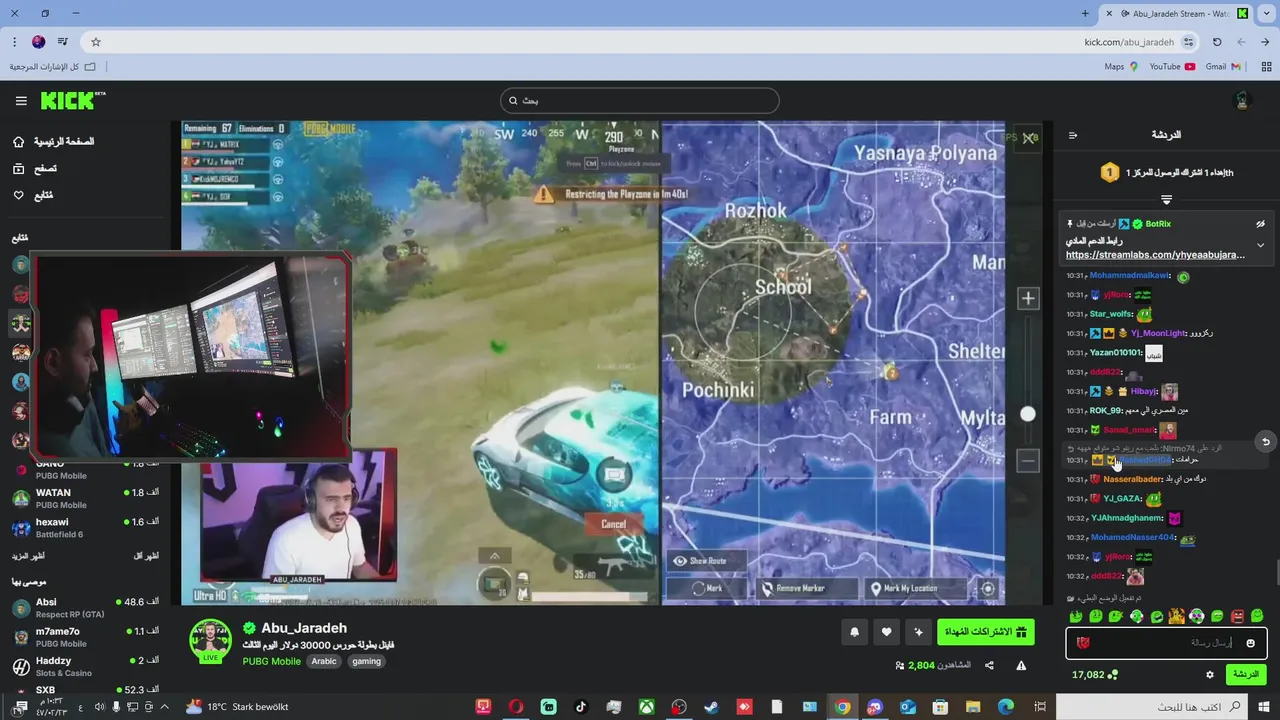This screenshot has height=720, width=1280.
Task: Open the emoji picker in chat input
Action: click(x=1251, y=643)
